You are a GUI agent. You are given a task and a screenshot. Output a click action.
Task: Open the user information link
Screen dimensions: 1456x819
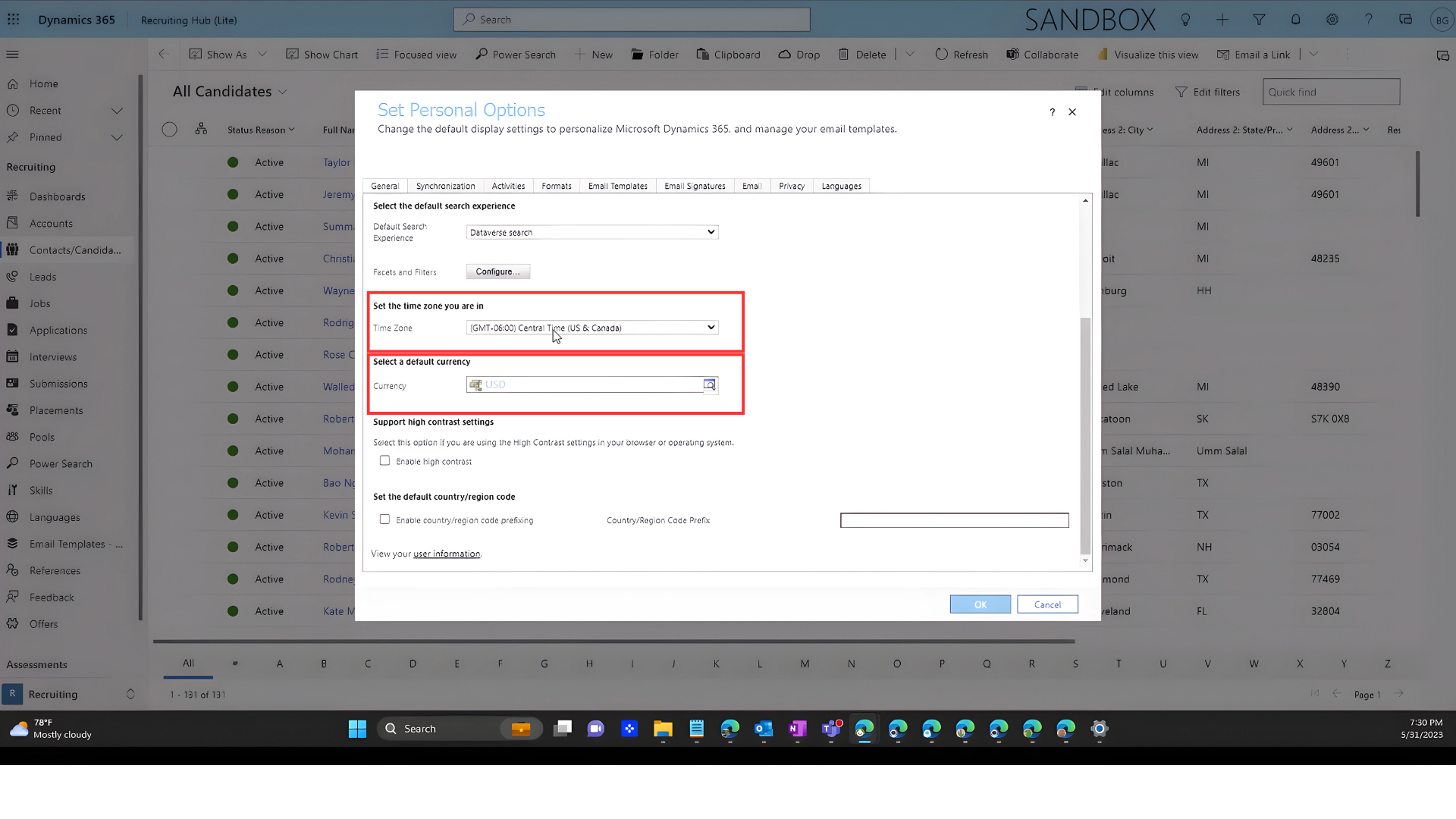coord(447,554)
